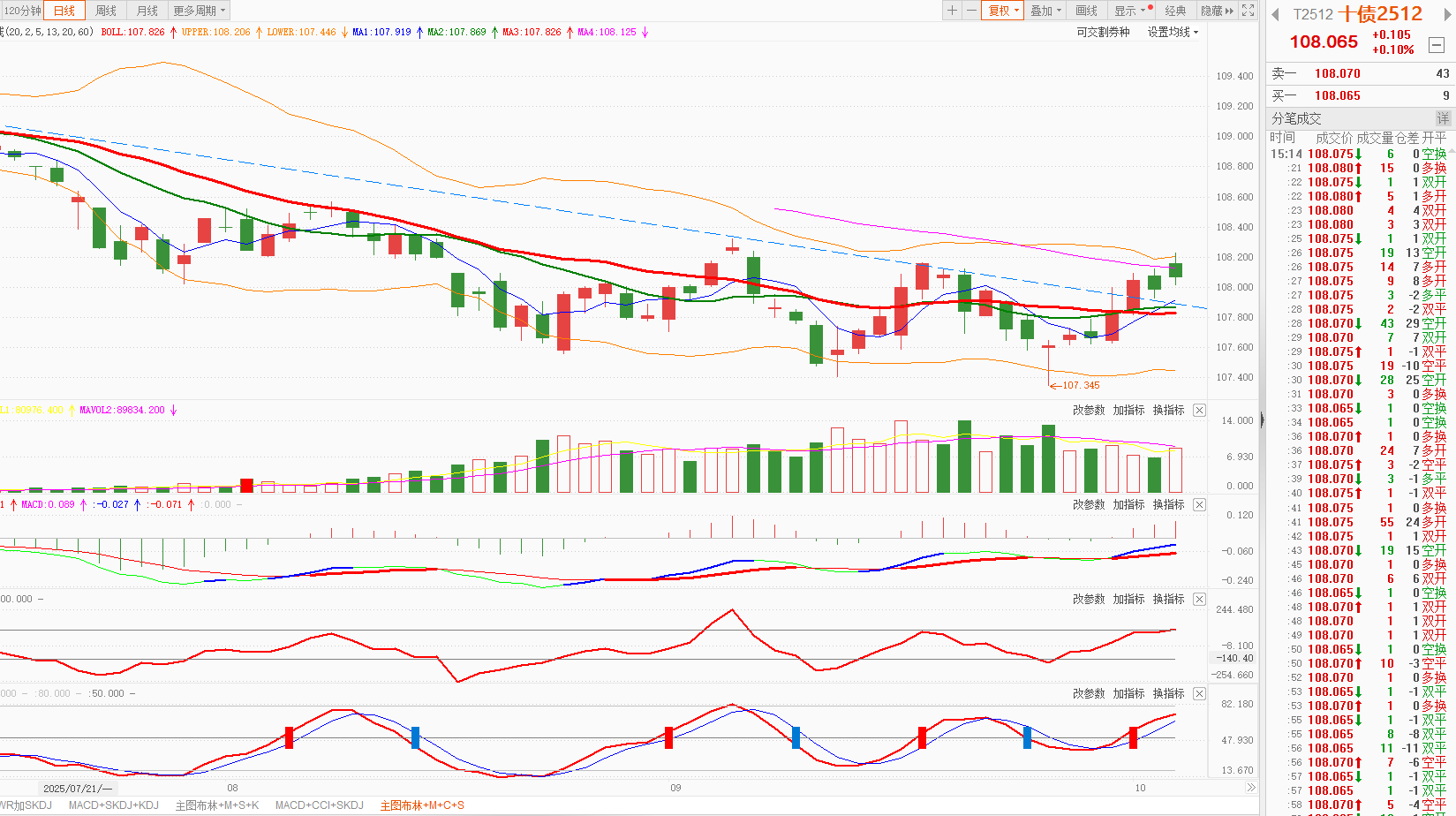Select the 周线 weekly tab

(x=106, y=11)
